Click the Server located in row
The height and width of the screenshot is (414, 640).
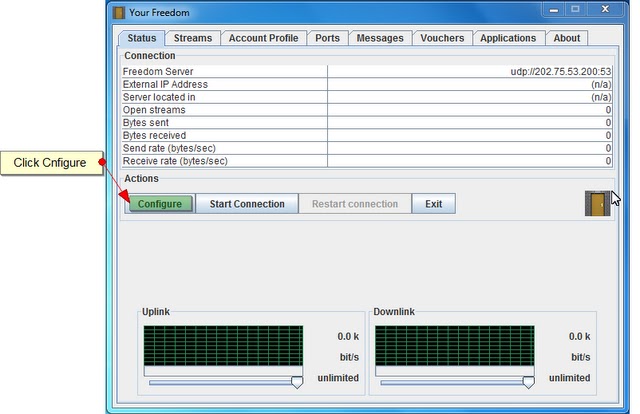[x=367, y=97]
